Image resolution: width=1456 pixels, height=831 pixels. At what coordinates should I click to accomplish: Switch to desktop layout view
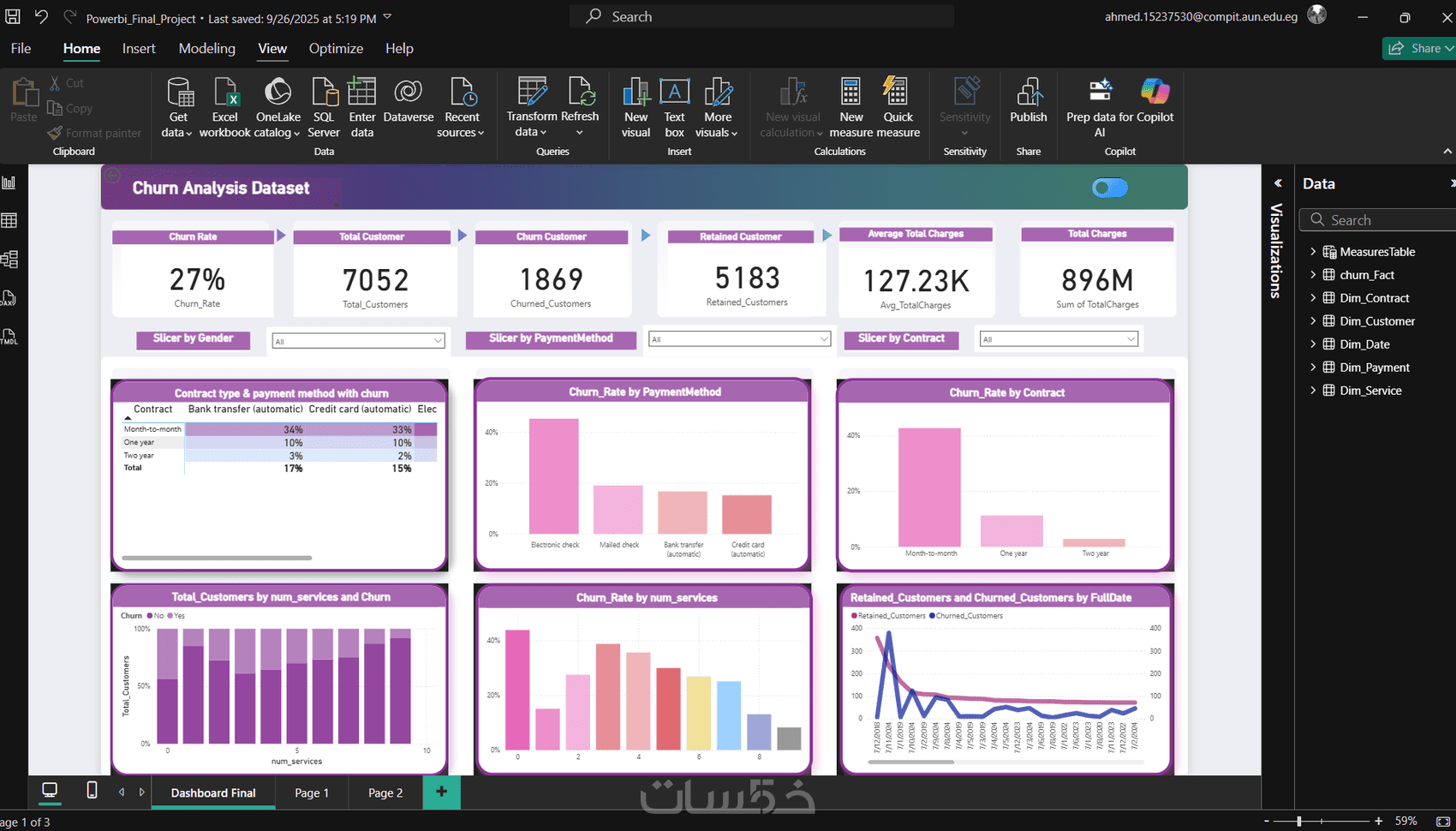[50, 791]
